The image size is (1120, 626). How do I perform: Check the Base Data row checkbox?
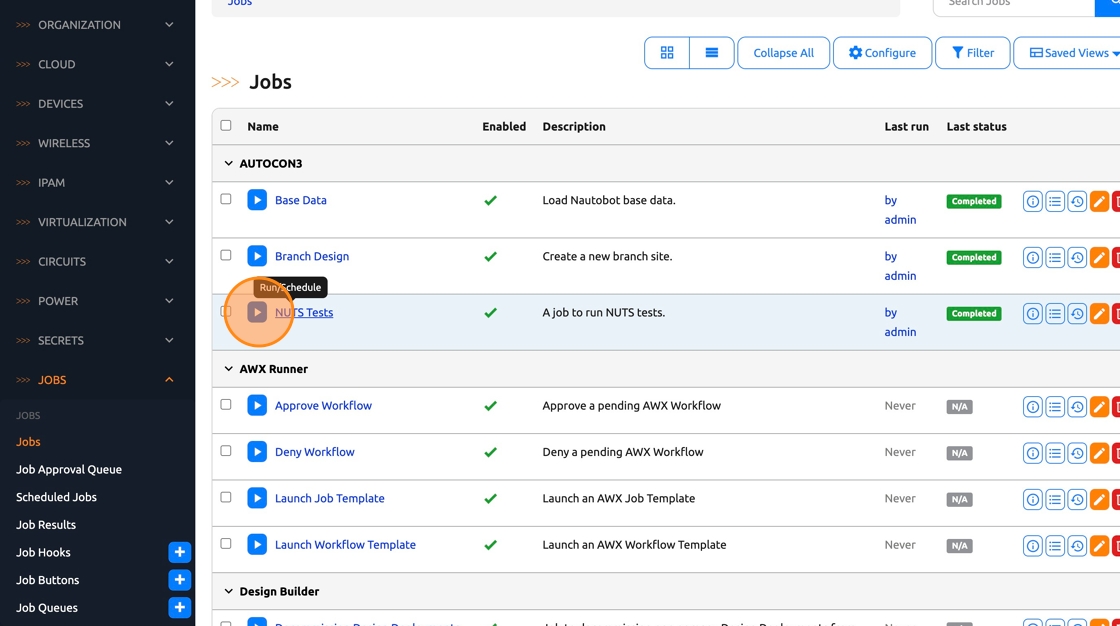(226, 199)
